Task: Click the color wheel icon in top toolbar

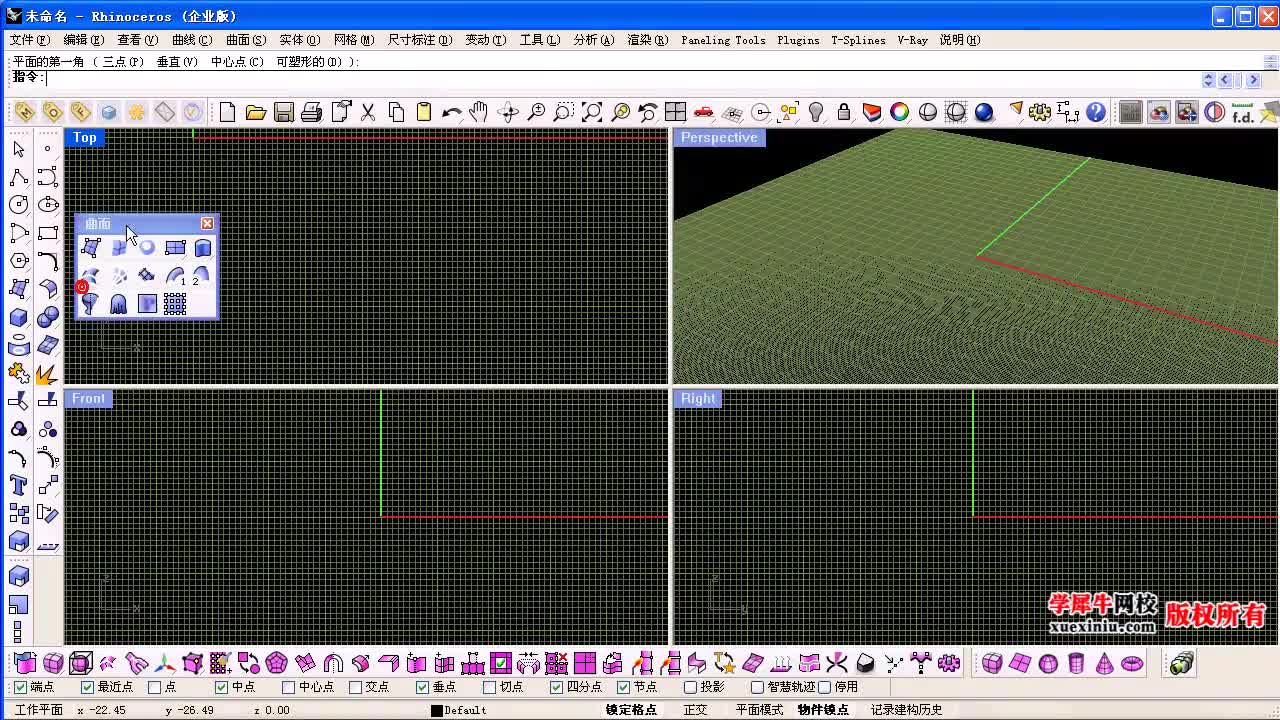Action: 900,112
